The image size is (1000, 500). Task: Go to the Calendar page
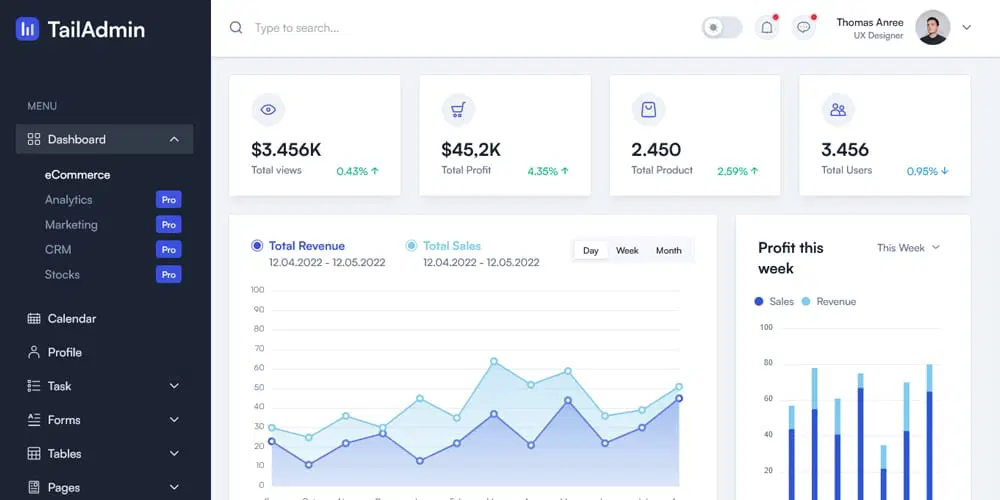[x=71, y=318]
